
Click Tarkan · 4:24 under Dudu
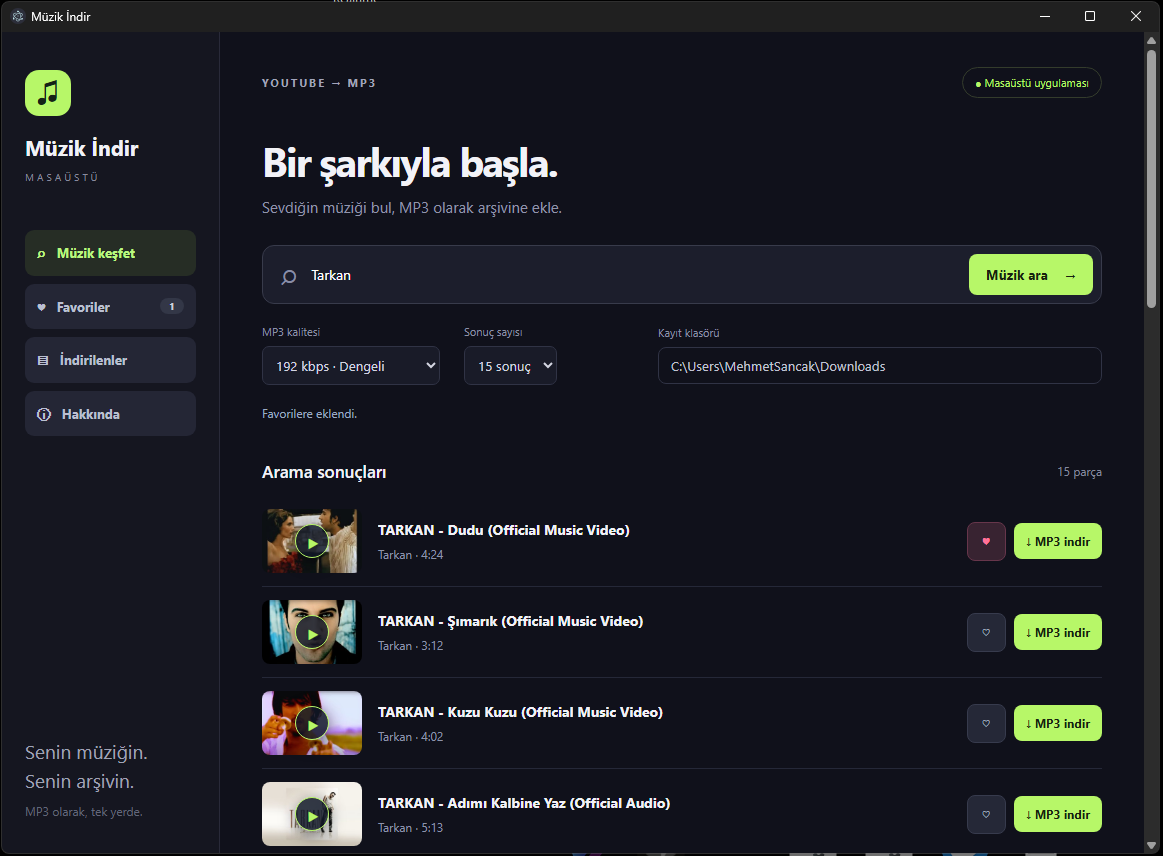pos(410,555)
